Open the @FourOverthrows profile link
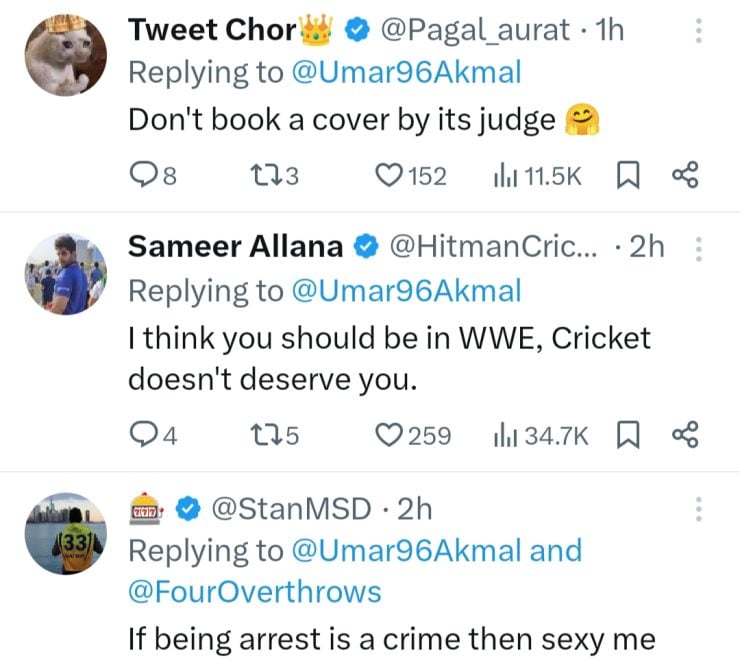 (x=254, y=591)
